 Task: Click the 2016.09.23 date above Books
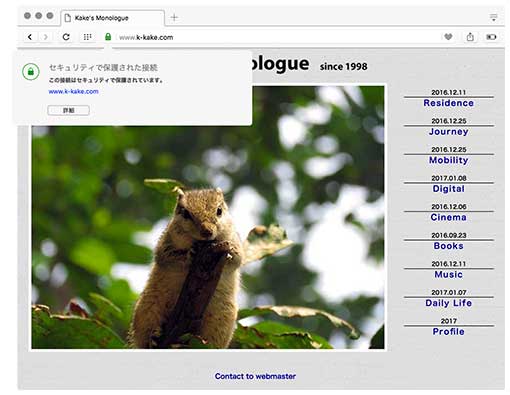pyautogui.click(x=449, y=235)
